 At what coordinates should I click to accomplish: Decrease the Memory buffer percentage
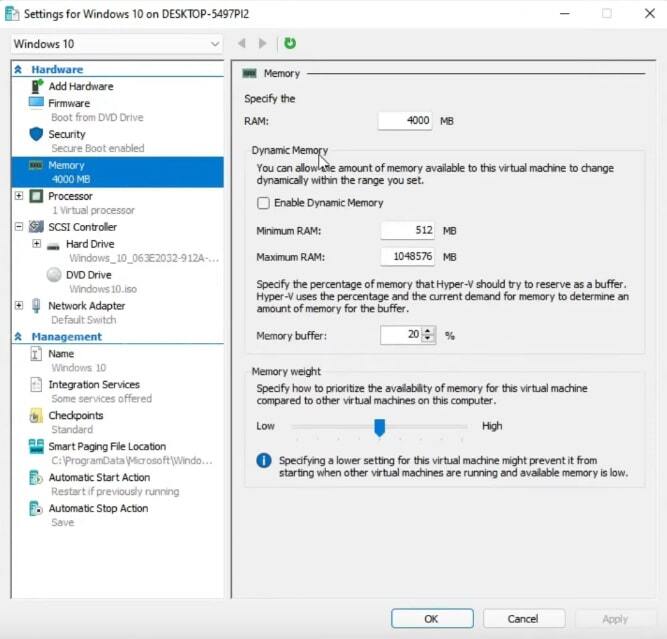coord(428,338)
